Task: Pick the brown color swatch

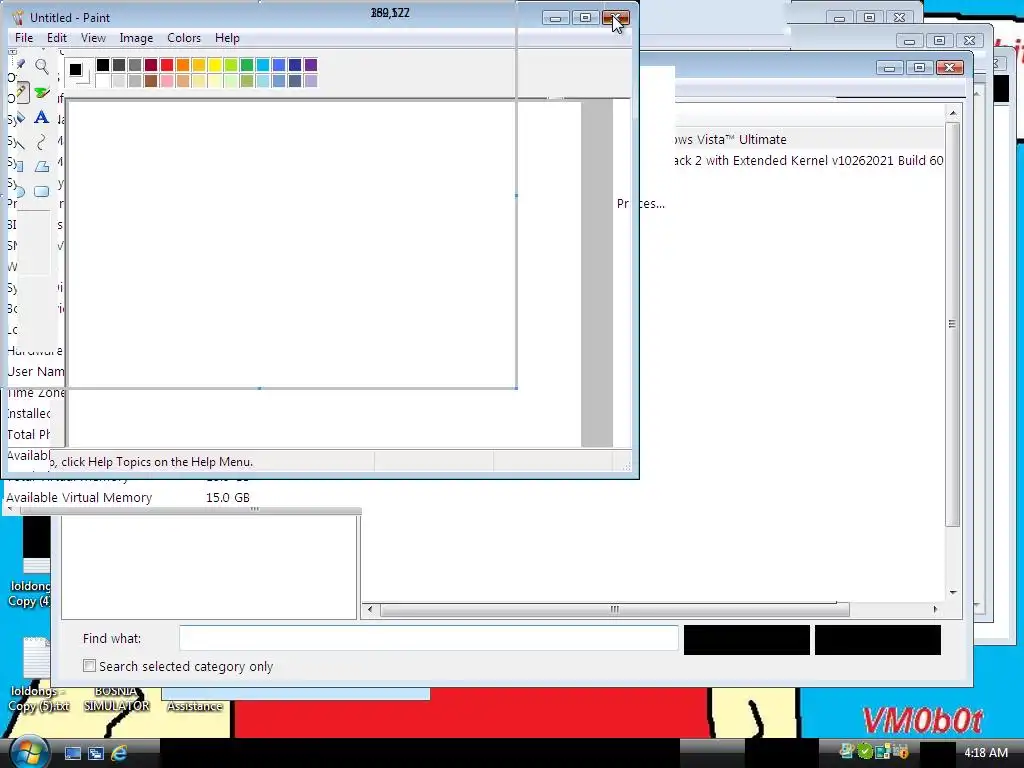Action: pyautogui.click(x=151, y=81)
